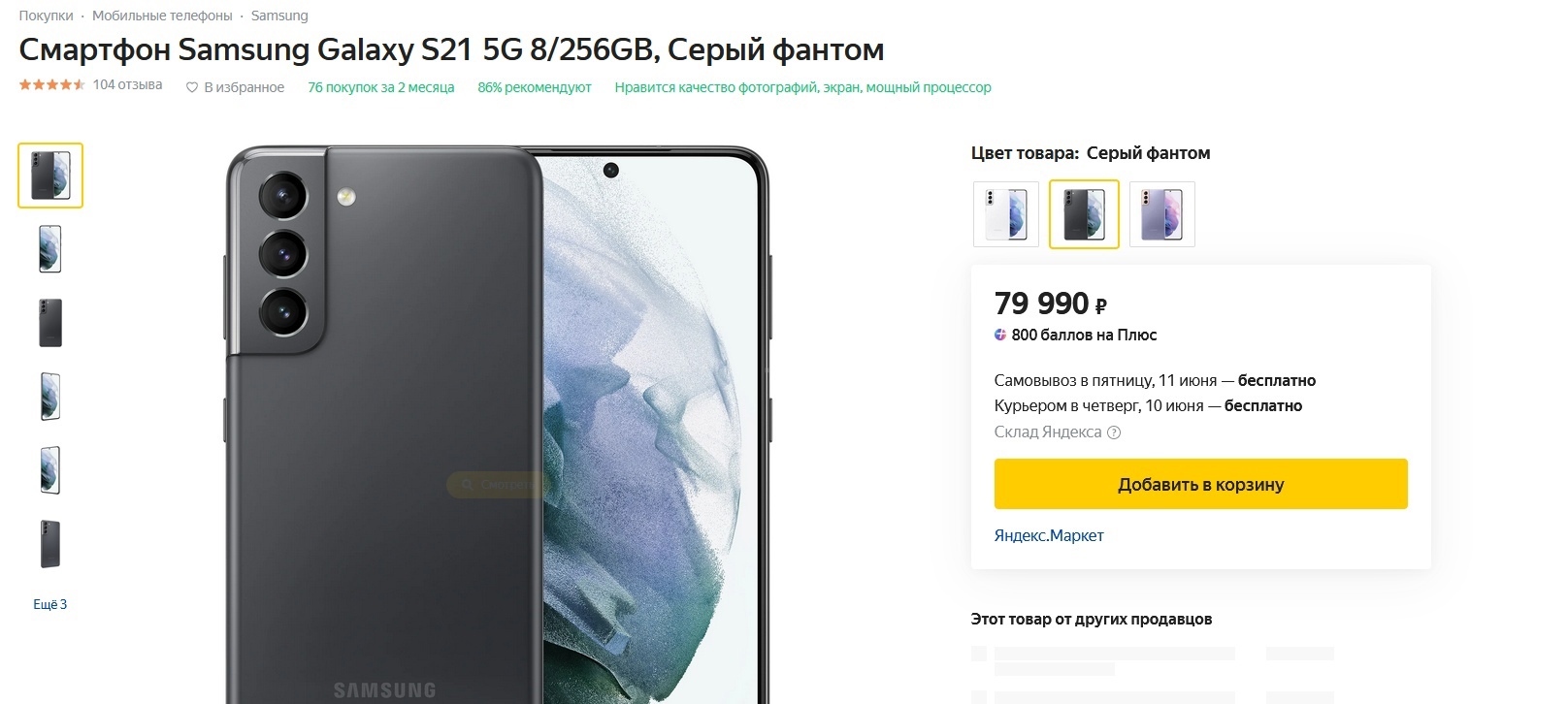Open info icon next to Склад Яндекса

(1114, 432)
